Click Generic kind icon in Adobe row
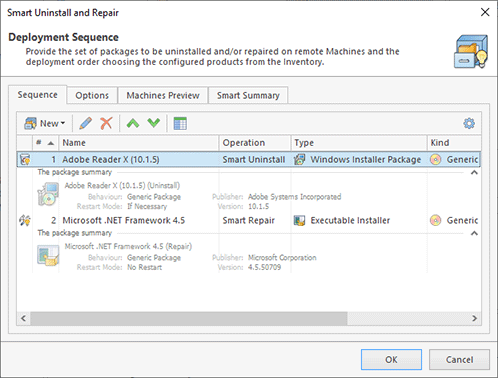This screenshot has height=378, width=498. pyautogui.click(x=436, y=160)
